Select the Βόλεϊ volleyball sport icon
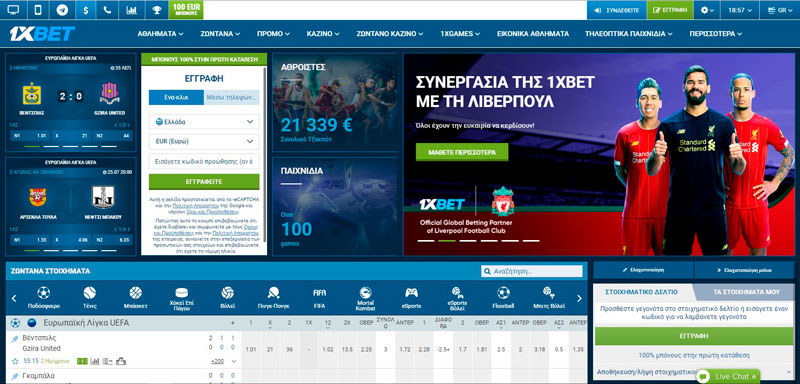The image size is (800, 384). click(228, 298)
